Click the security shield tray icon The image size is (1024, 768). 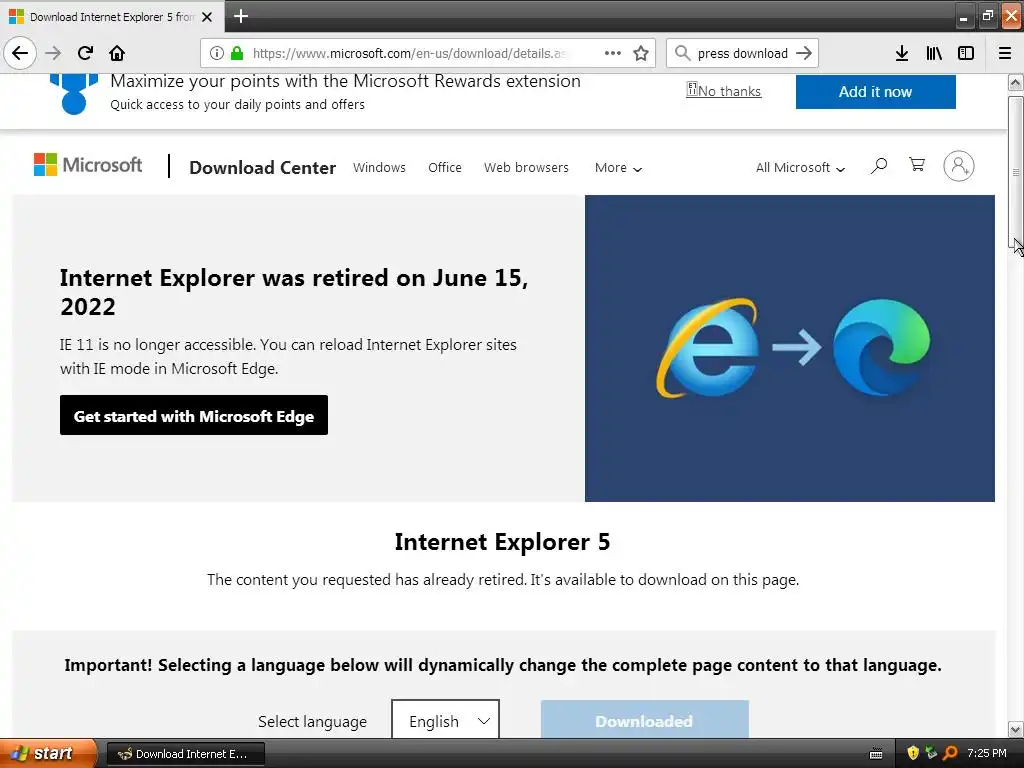pos(913,753)
